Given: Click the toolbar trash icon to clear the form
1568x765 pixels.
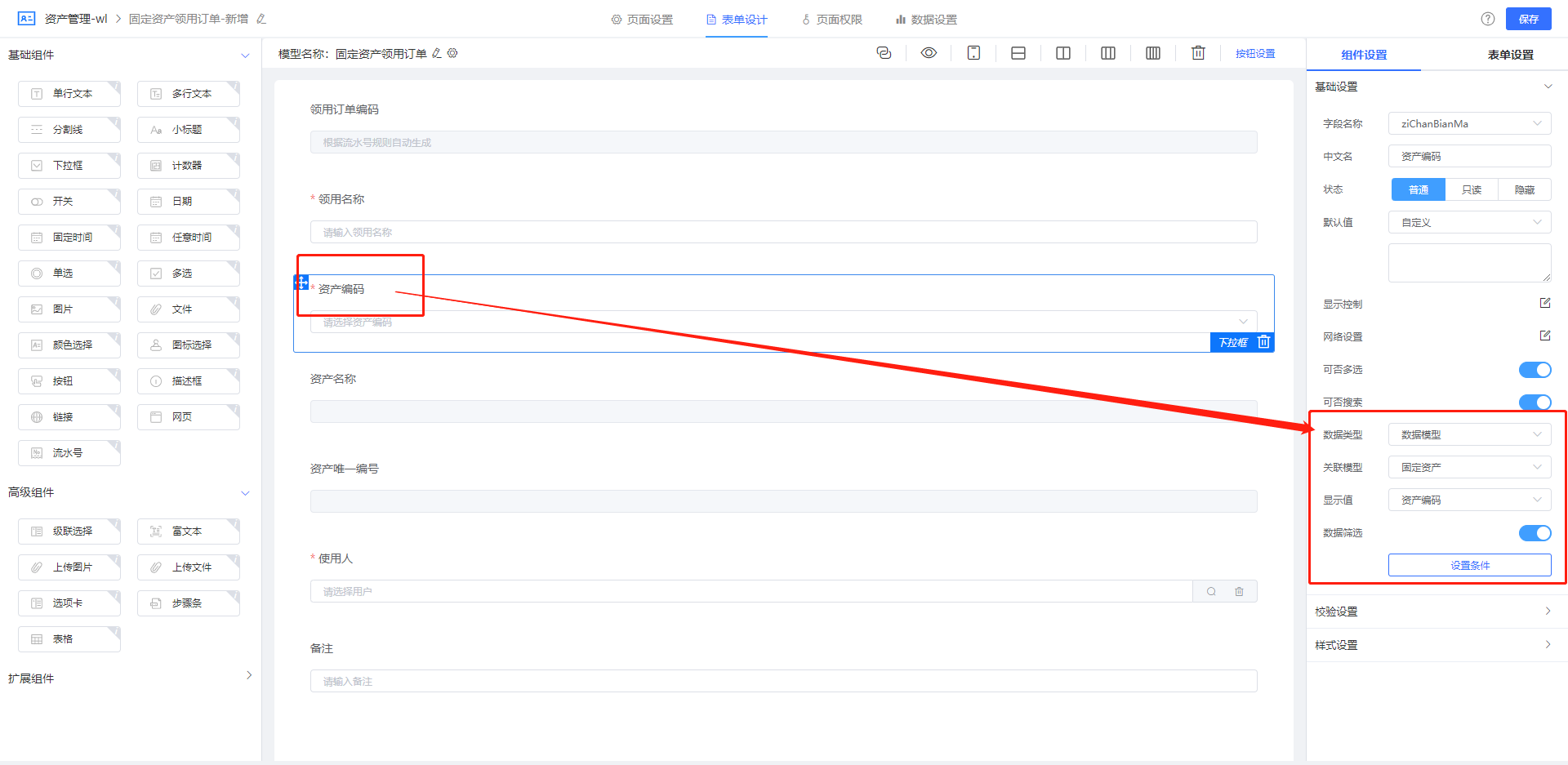Looking at the screenshot, I should click(x=1198, y=53).
